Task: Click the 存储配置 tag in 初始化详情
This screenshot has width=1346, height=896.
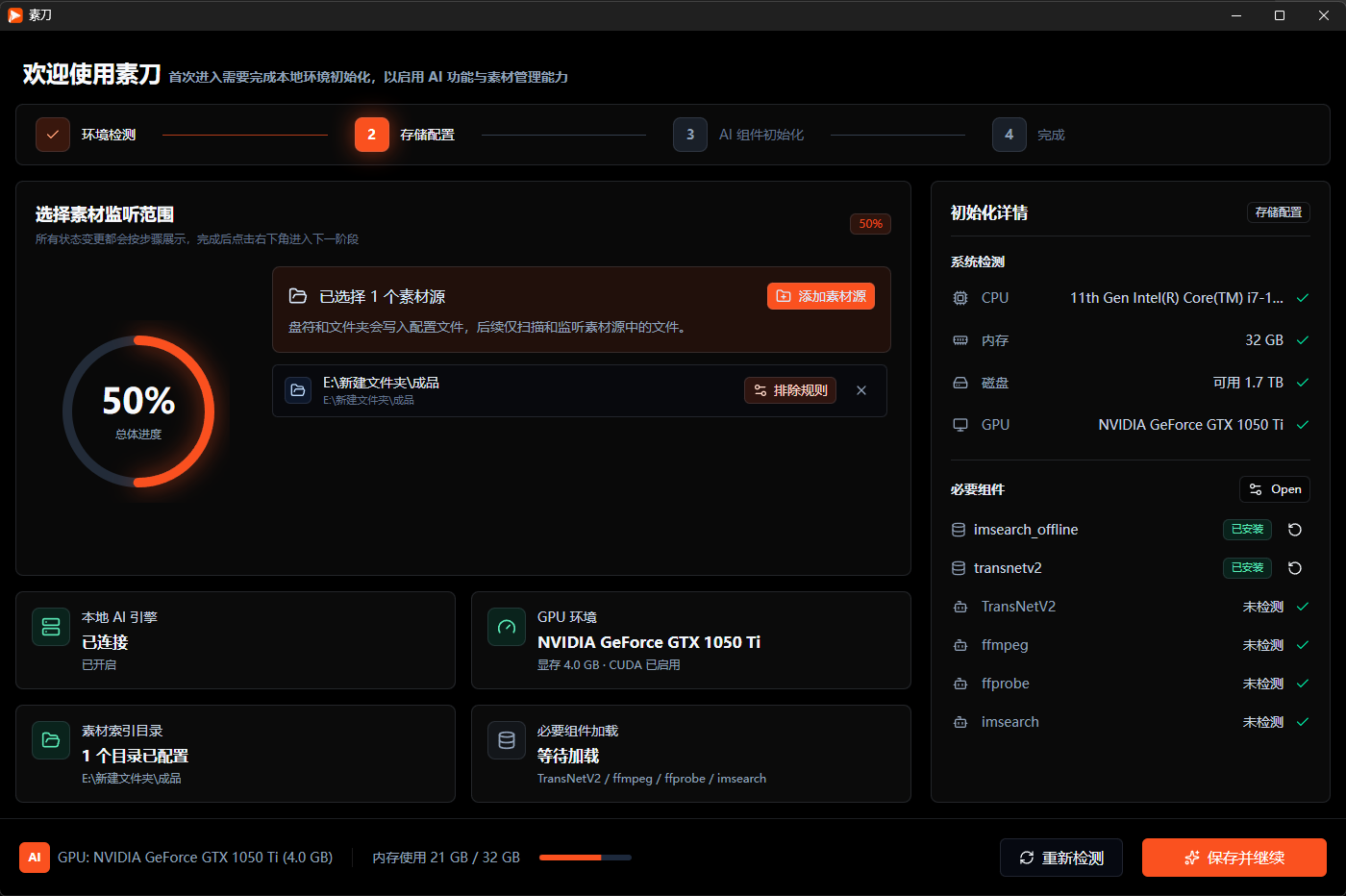Action: (x=1279, y=212)
